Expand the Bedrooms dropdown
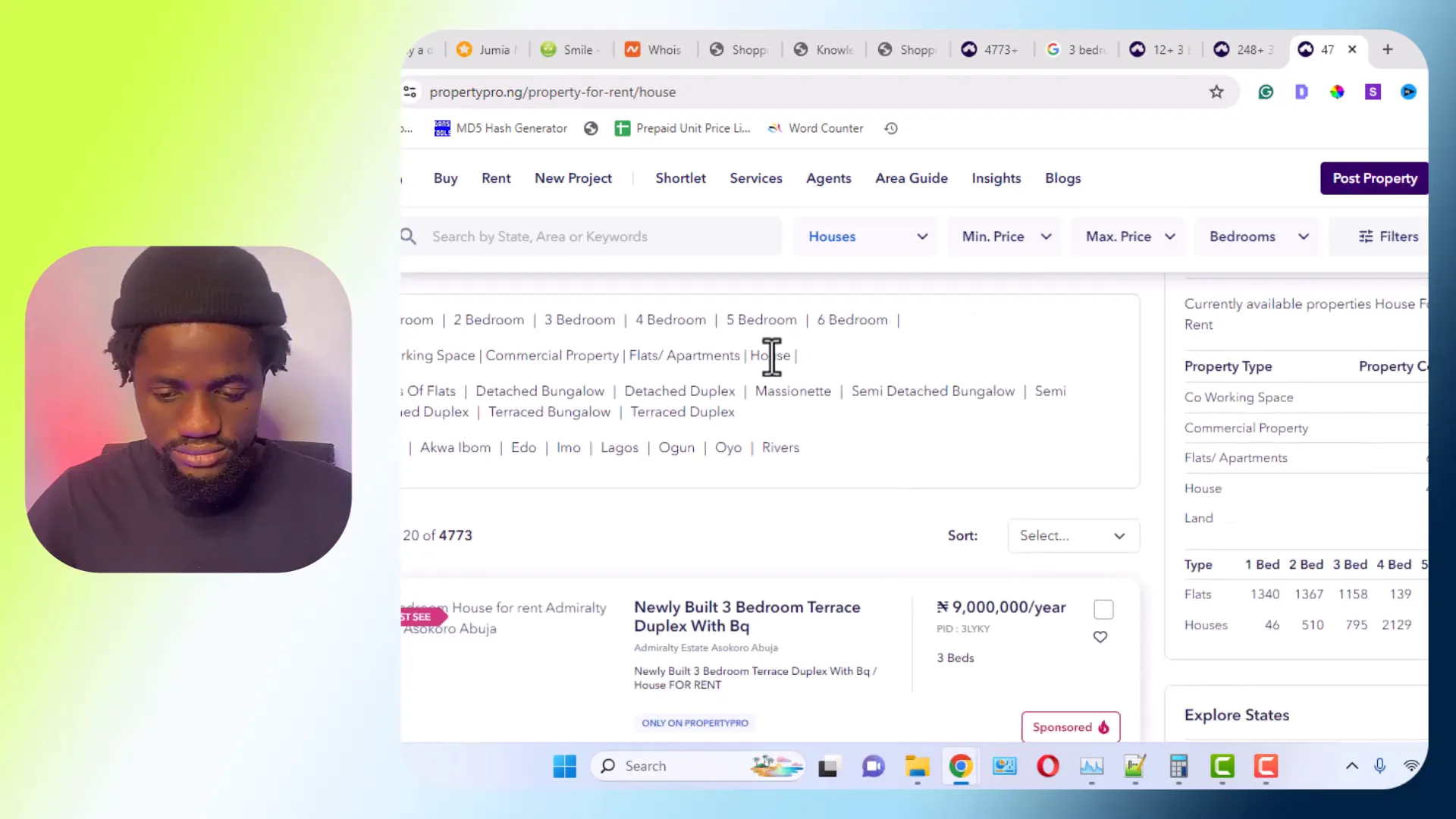 (x=1258, y=237)
